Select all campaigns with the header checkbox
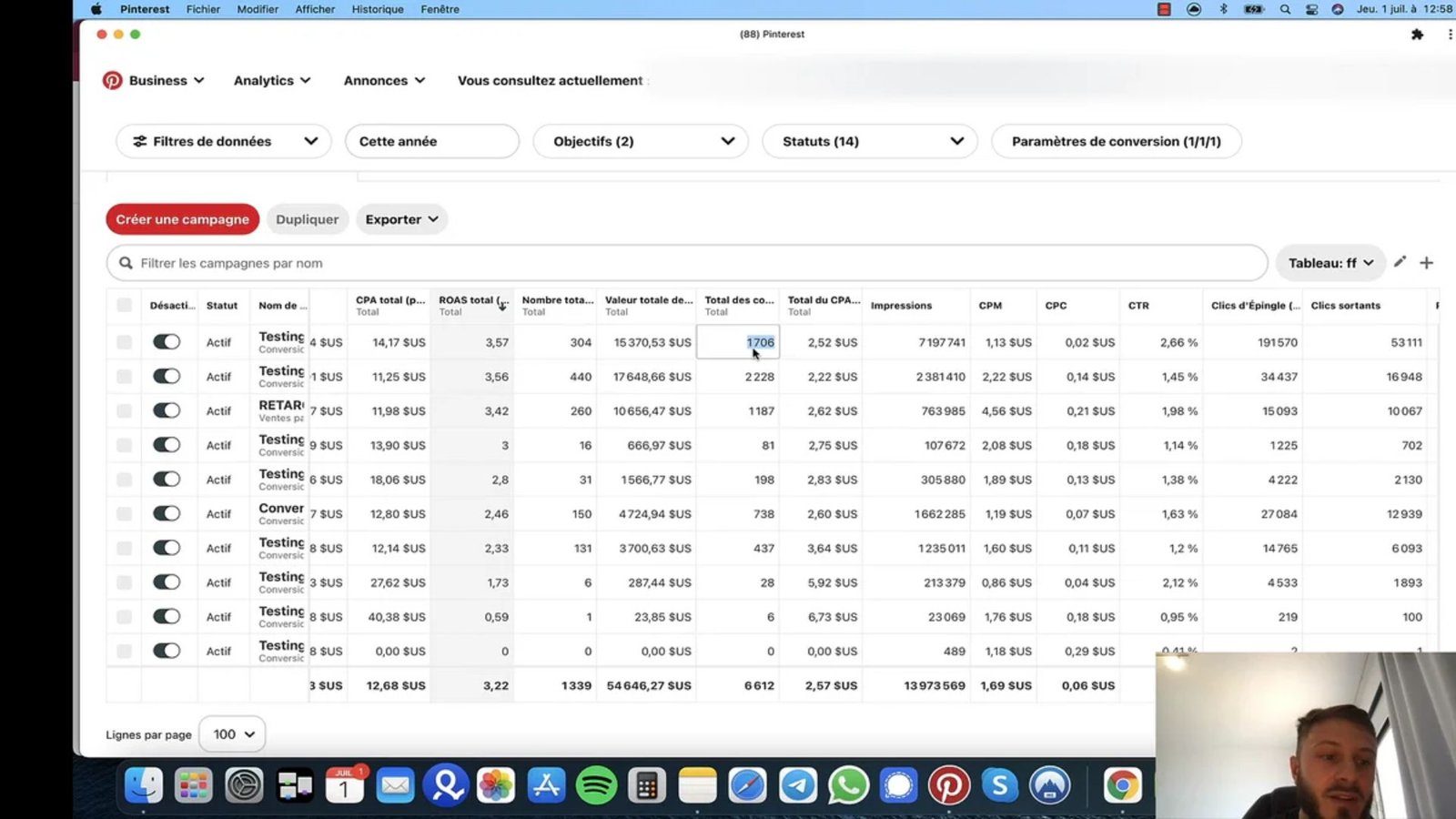 [x=124, y=306]
